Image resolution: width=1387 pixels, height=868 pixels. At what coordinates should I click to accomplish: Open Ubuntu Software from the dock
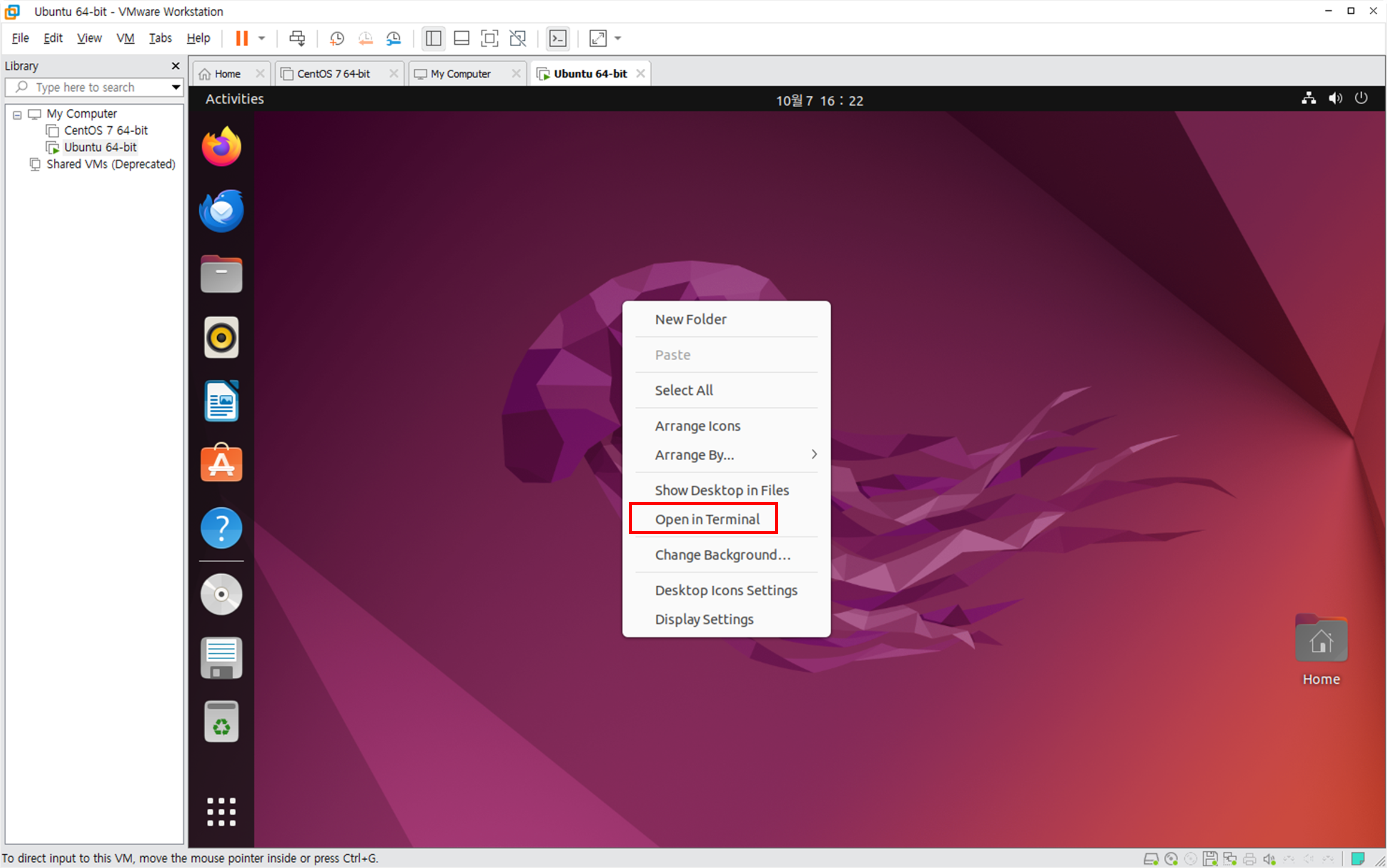click(221, 463)
